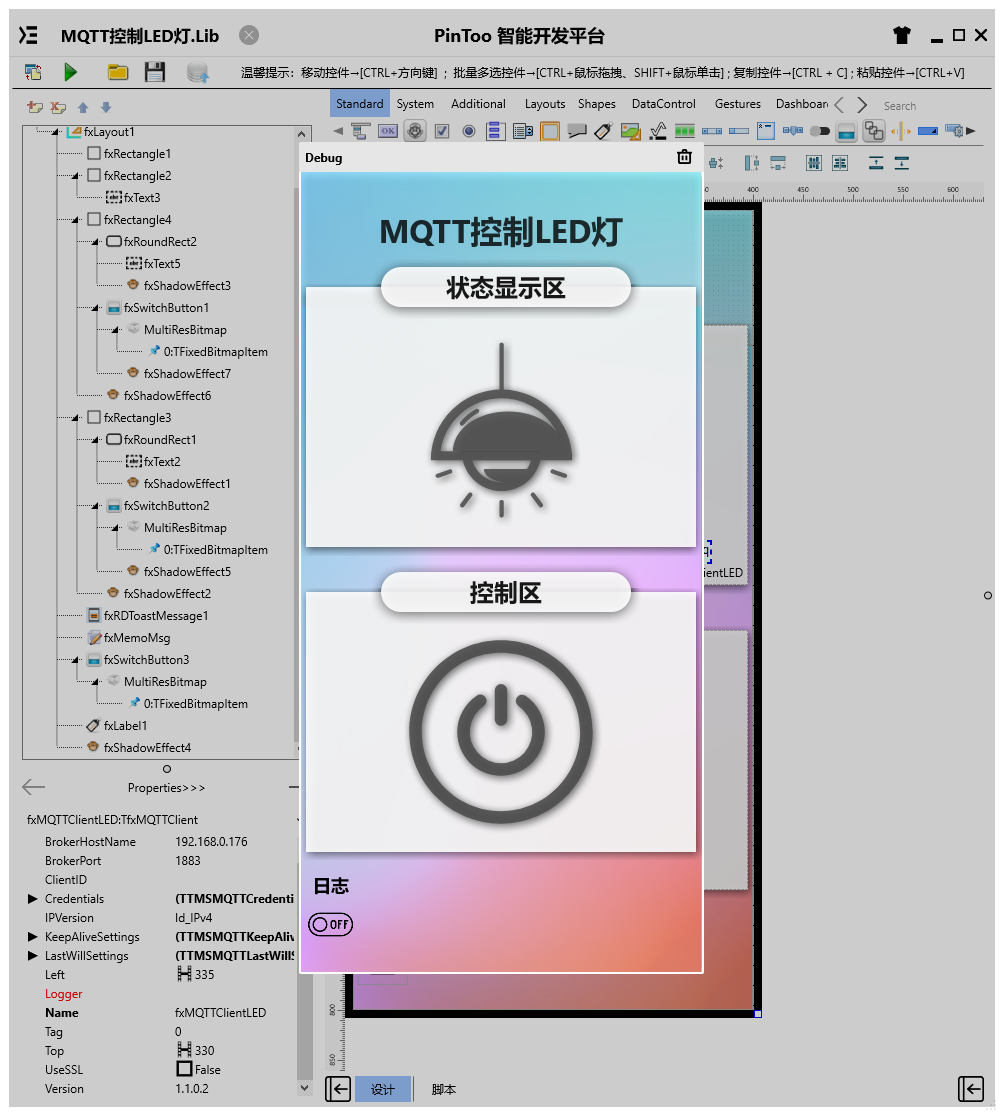1004x1116 pixels.
Task: Click the properties scrollbar down arrow
Action: pyautogui.click(x=305, y=1088)
